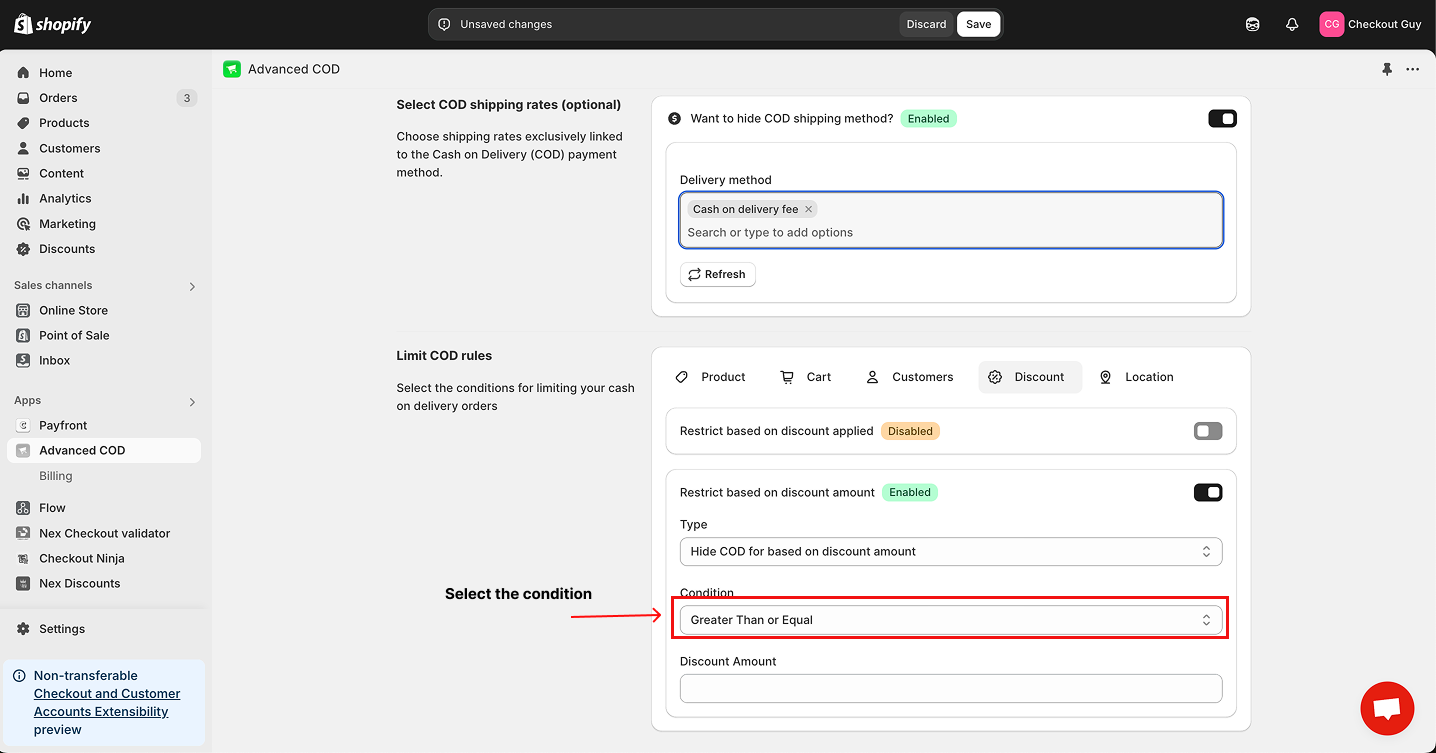Click the Refresh button
Viewport: 1436px width, 753px height.
coord(717,274)
